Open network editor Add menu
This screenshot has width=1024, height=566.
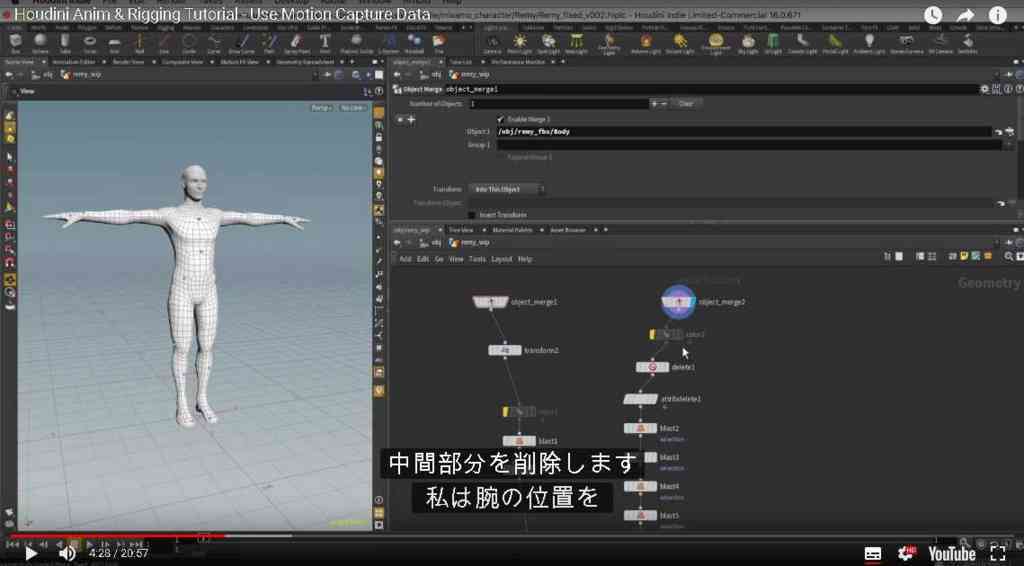405,259
